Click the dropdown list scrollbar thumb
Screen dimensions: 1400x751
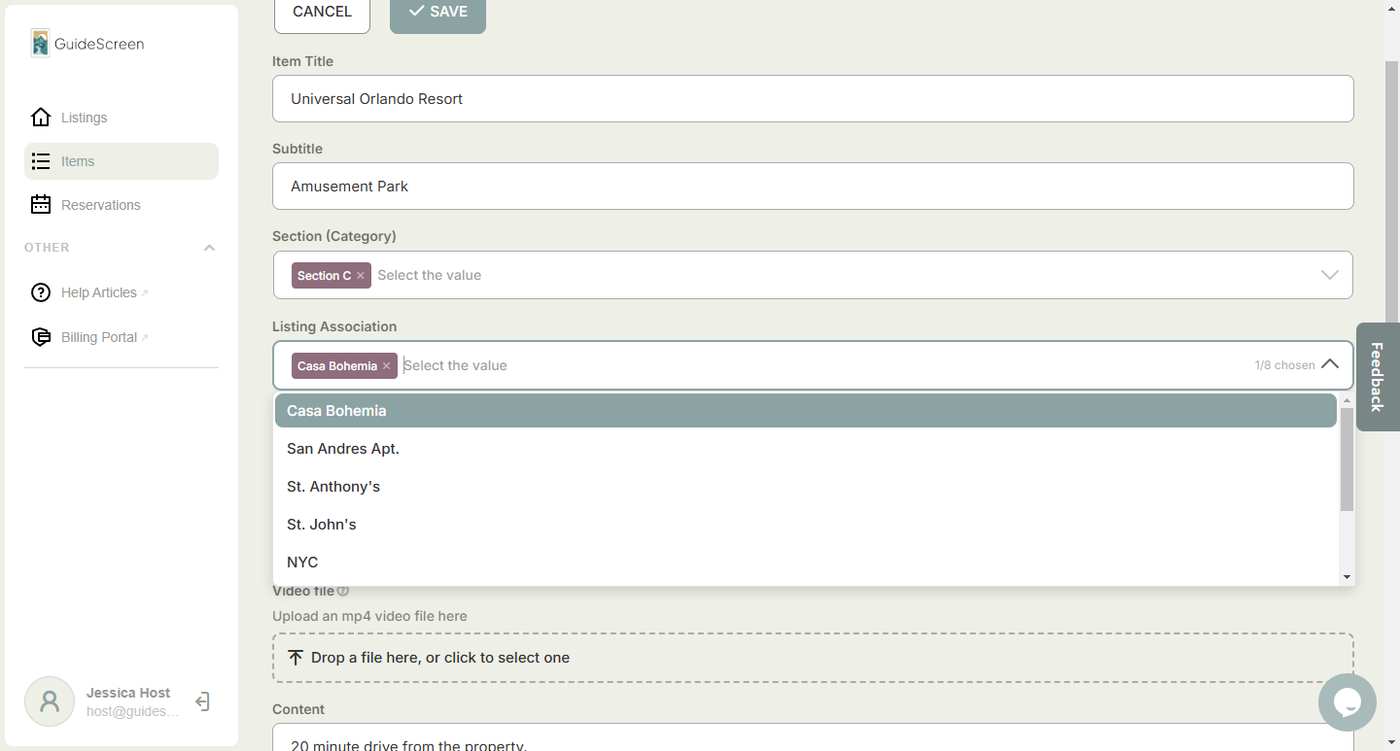(x=1347, y=459)
